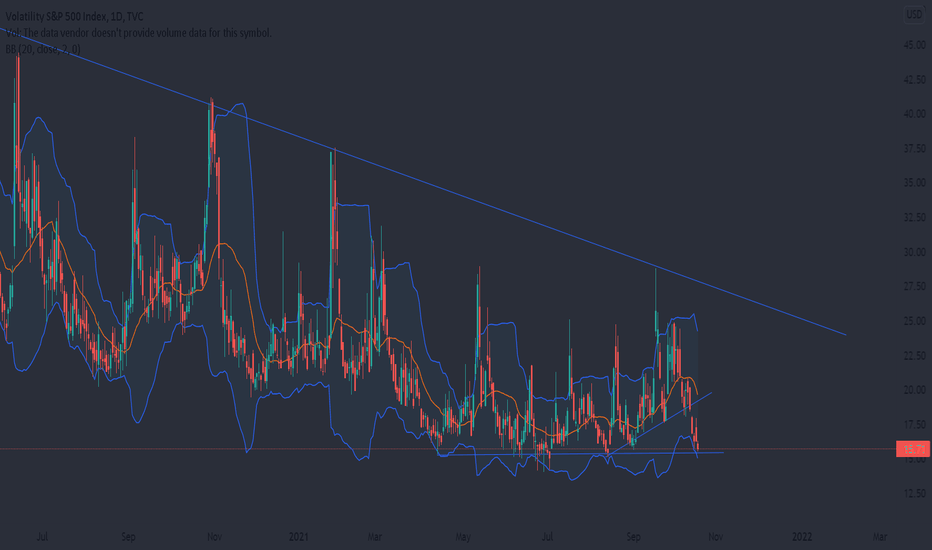Click the 27.50 price axis label
Viewport: 932px width, 550px height.
tap(914, 287)
